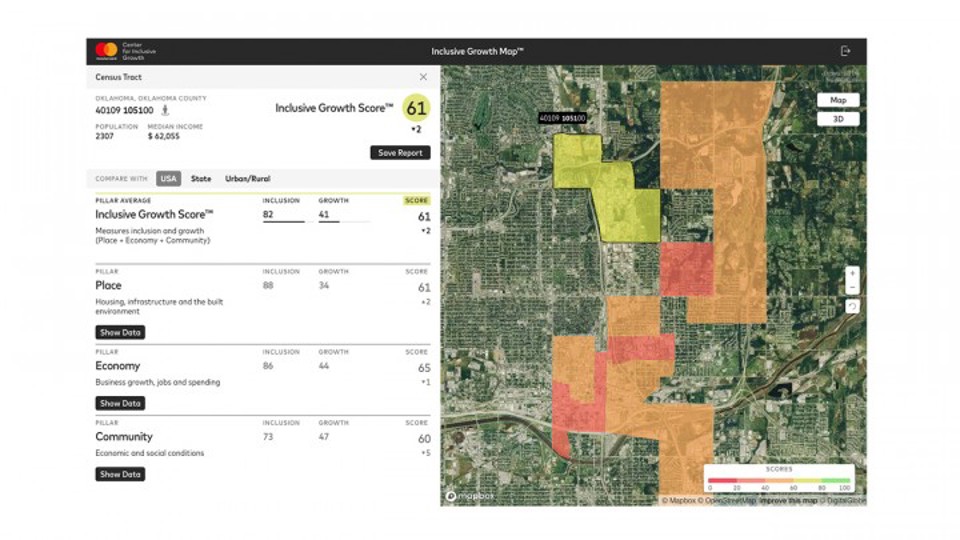Close the Census Tract panel
The width and height of the screenshot is (960, 540).
pyautogui.click(x=423, y=77)
